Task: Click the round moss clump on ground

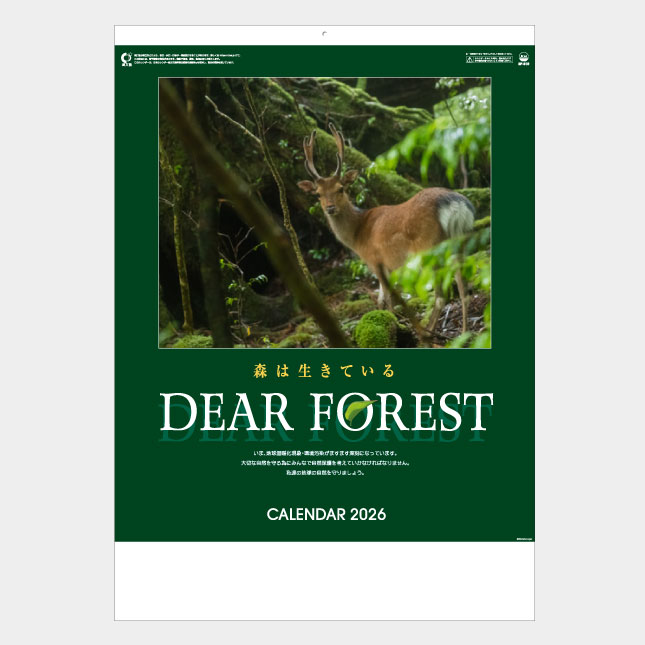Action: [376, 329]
